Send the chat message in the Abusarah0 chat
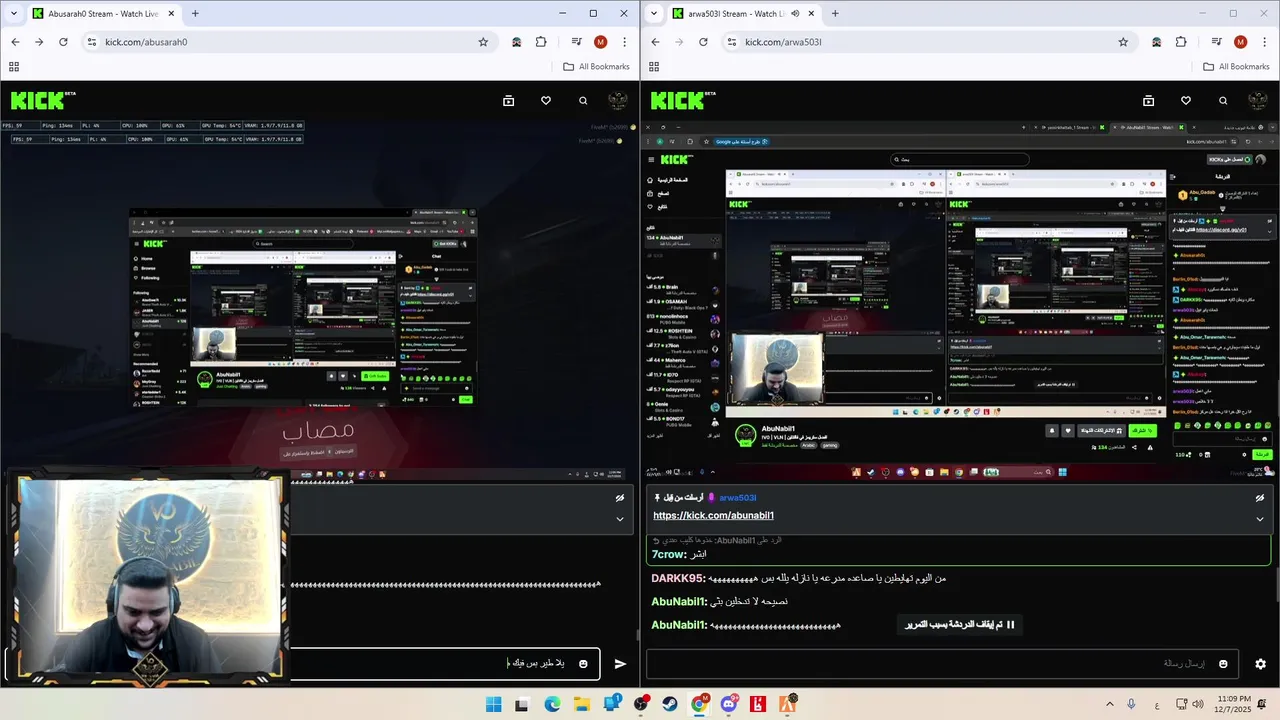This screenshot has width=1280, height=720. pyautogui.click(x=620, y=664)
